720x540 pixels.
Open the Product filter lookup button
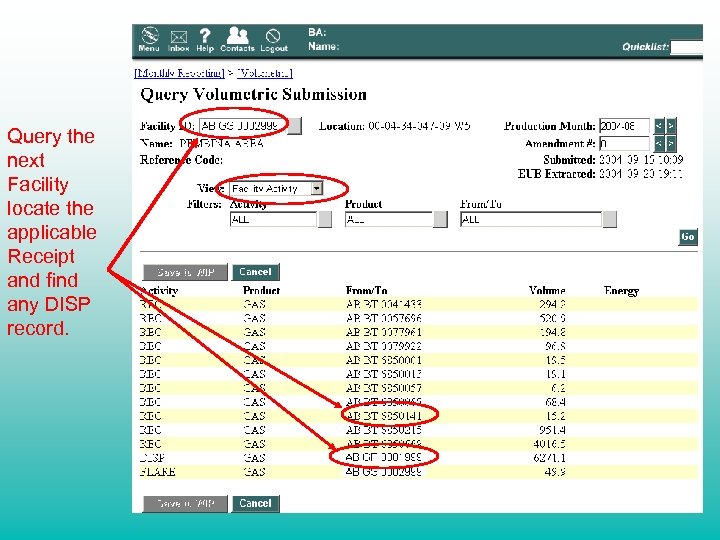(440, 219)
